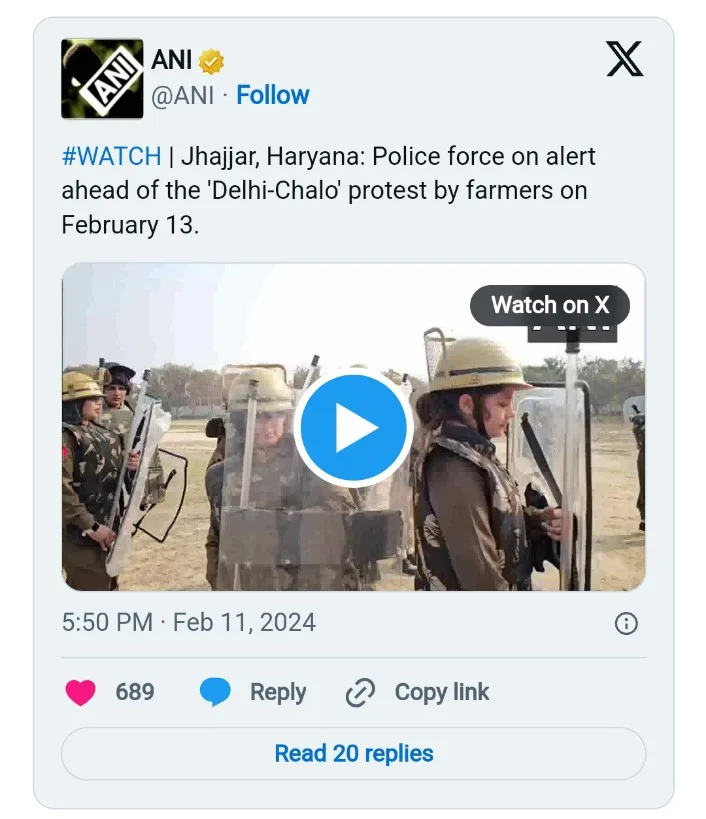The image size is (706, 819).
Task: Open the 5:50 PM Feb 11, 2024 timestamp
Action: [189, 623]
